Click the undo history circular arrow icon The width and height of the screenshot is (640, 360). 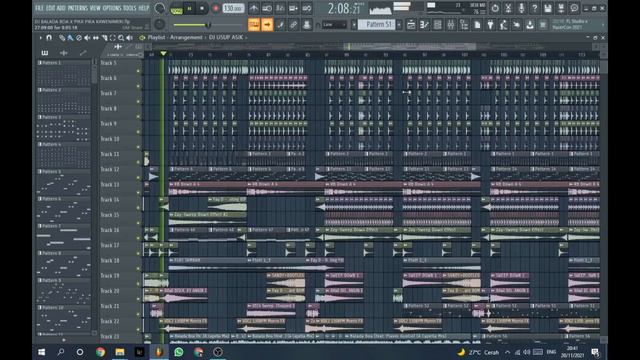coord(495,8)
